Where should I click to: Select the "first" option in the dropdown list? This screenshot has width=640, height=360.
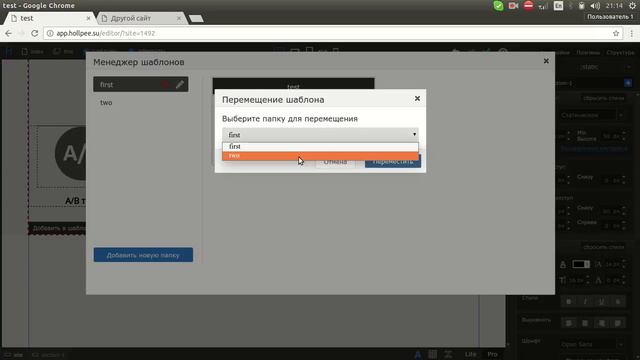tap(320, 147)
